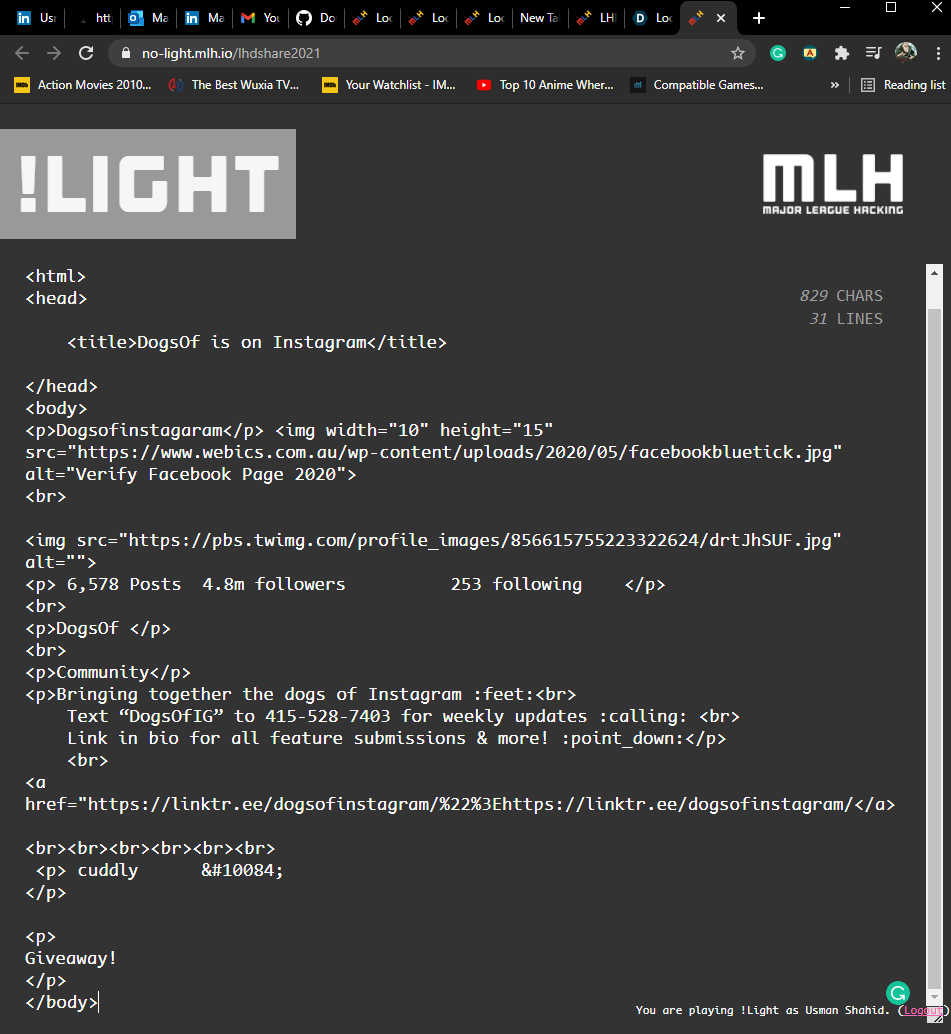Image resolution: width=951 pixels, height=1034 pixels.
Task: Open the Reading list
Action: tap(904, 85)
